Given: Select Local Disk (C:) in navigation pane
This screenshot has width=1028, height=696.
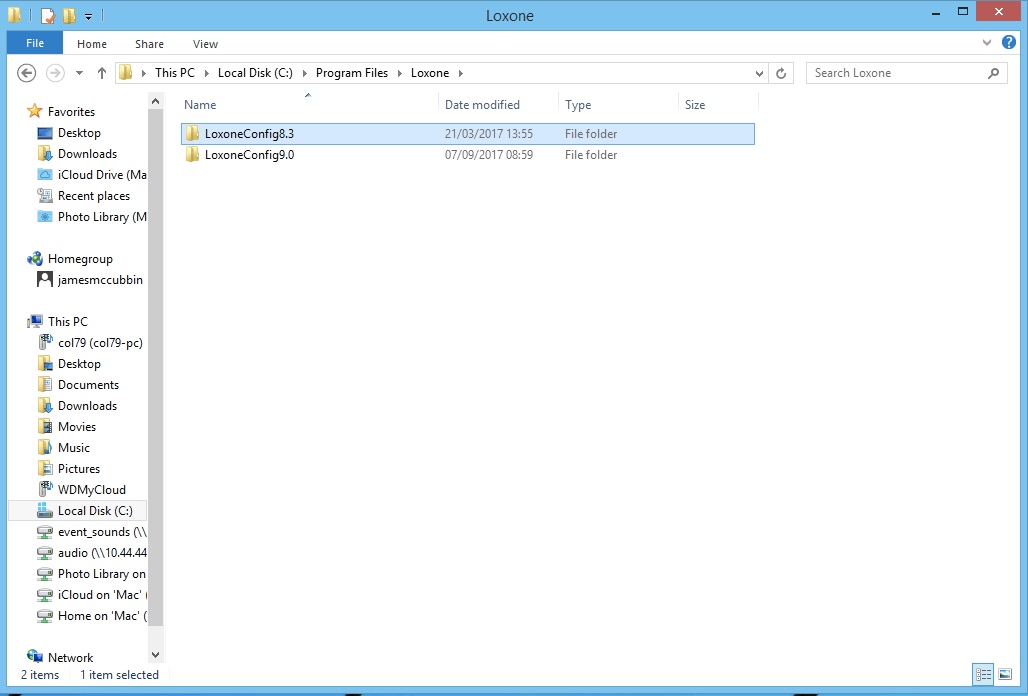Looking at the screenshot, I should 94,511.
